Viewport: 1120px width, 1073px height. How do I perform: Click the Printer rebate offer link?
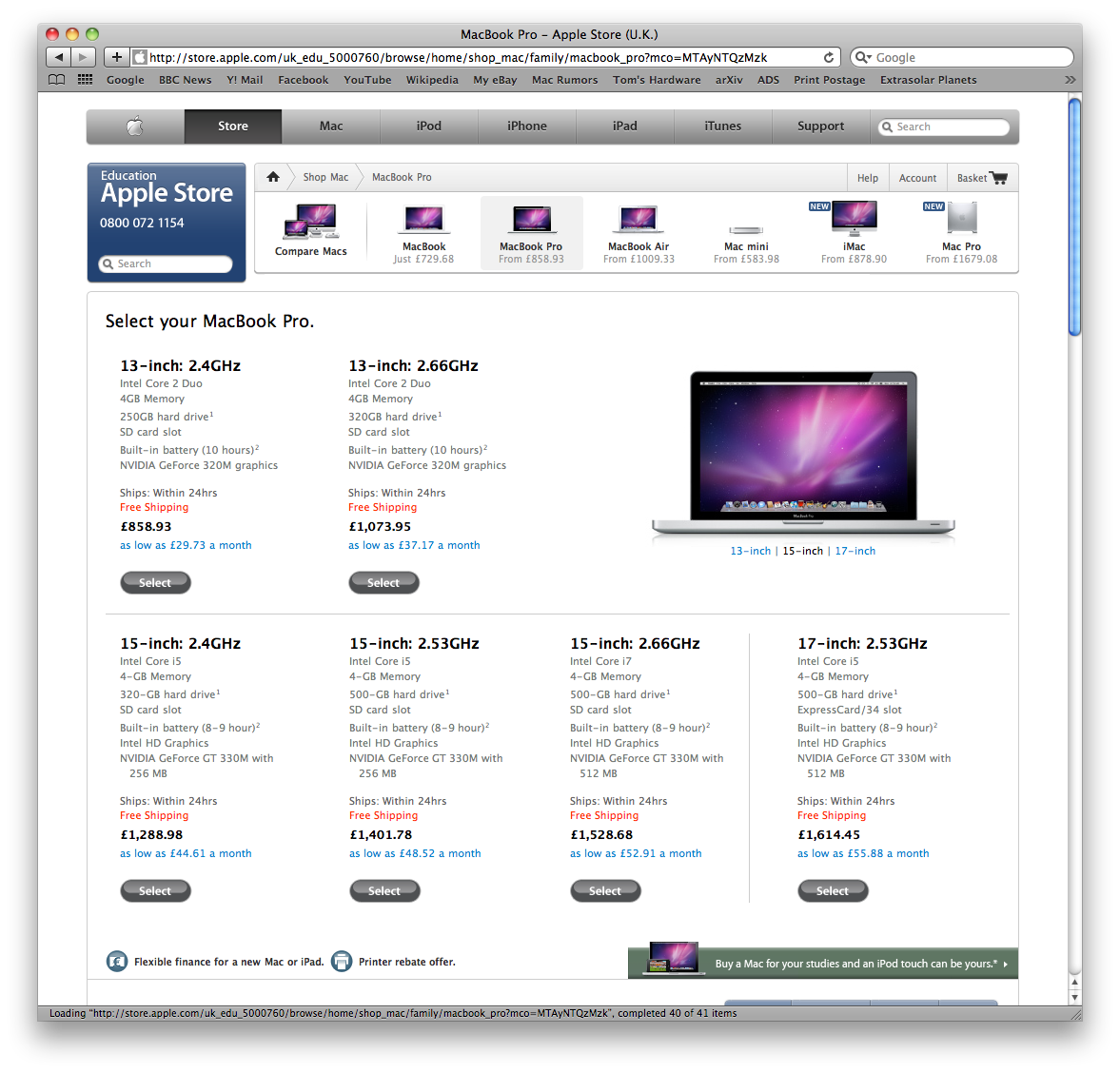coord(407,963)
